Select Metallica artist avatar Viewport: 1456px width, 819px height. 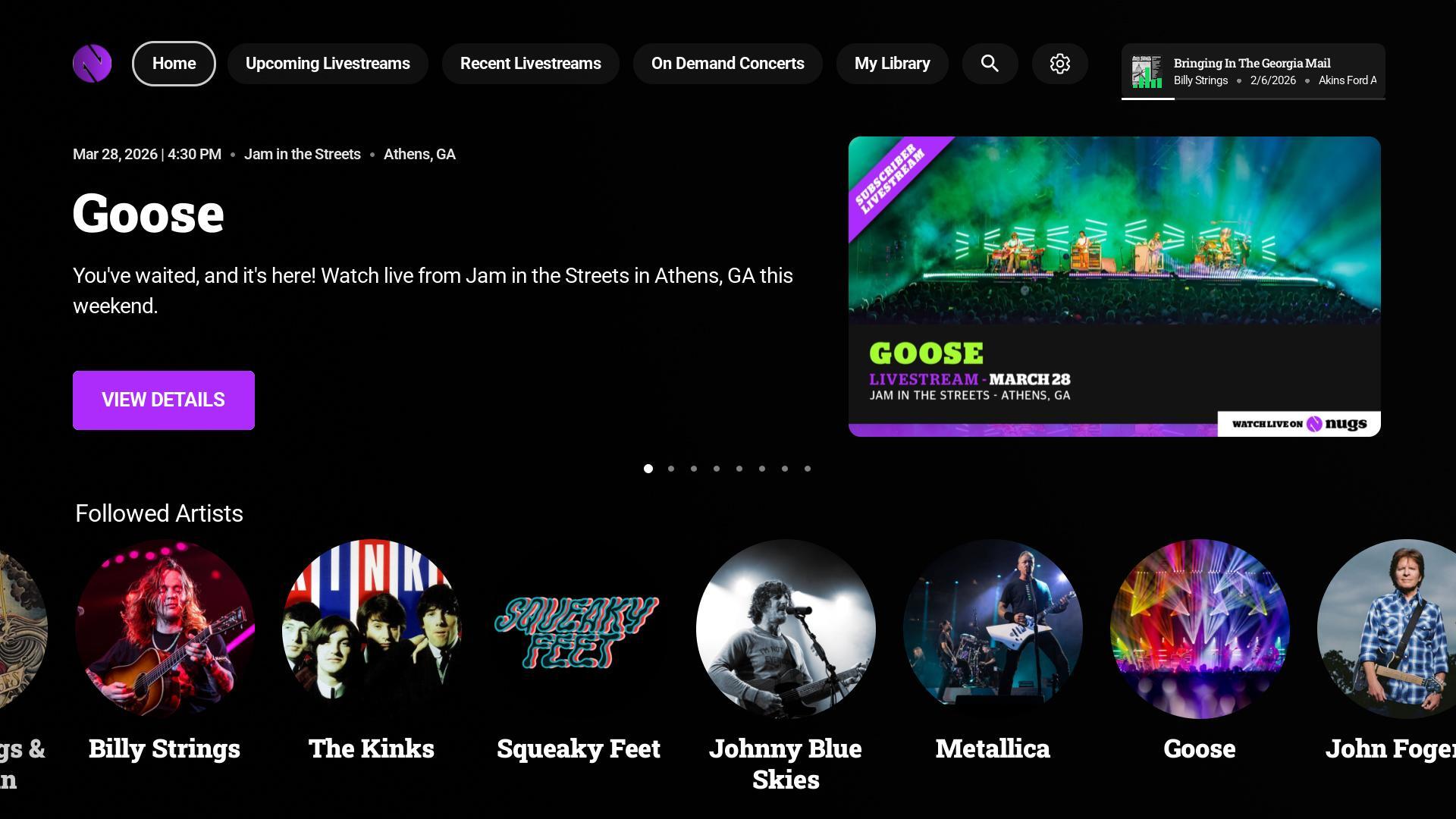[x=993, y=629]
